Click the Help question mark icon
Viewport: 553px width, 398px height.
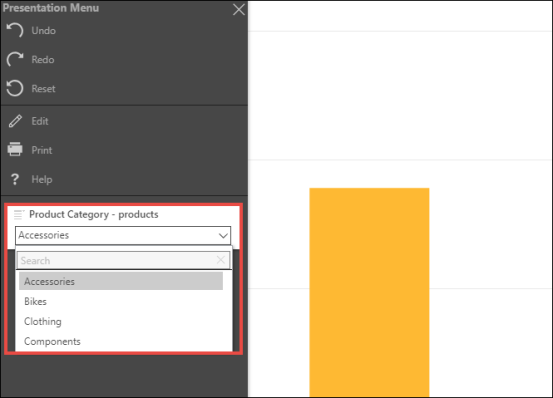[x=15, y=179]
